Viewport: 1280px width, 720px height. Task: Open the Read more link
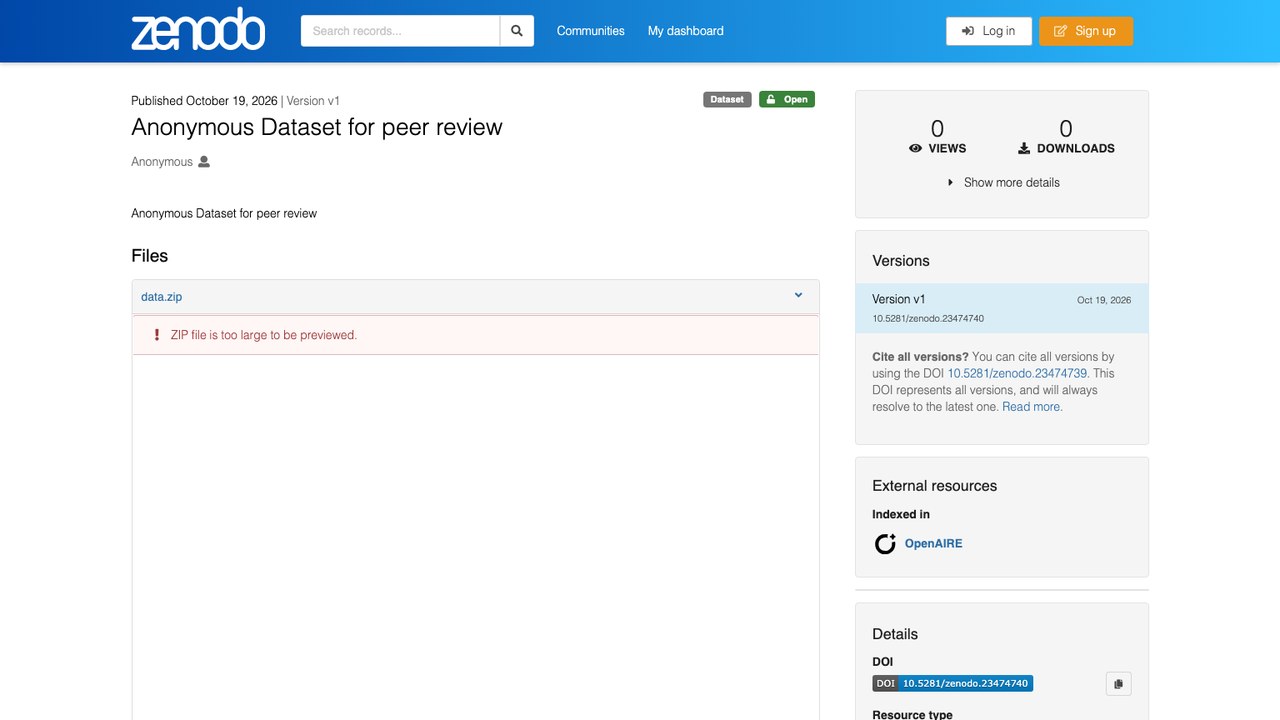tap(1032, 407)
